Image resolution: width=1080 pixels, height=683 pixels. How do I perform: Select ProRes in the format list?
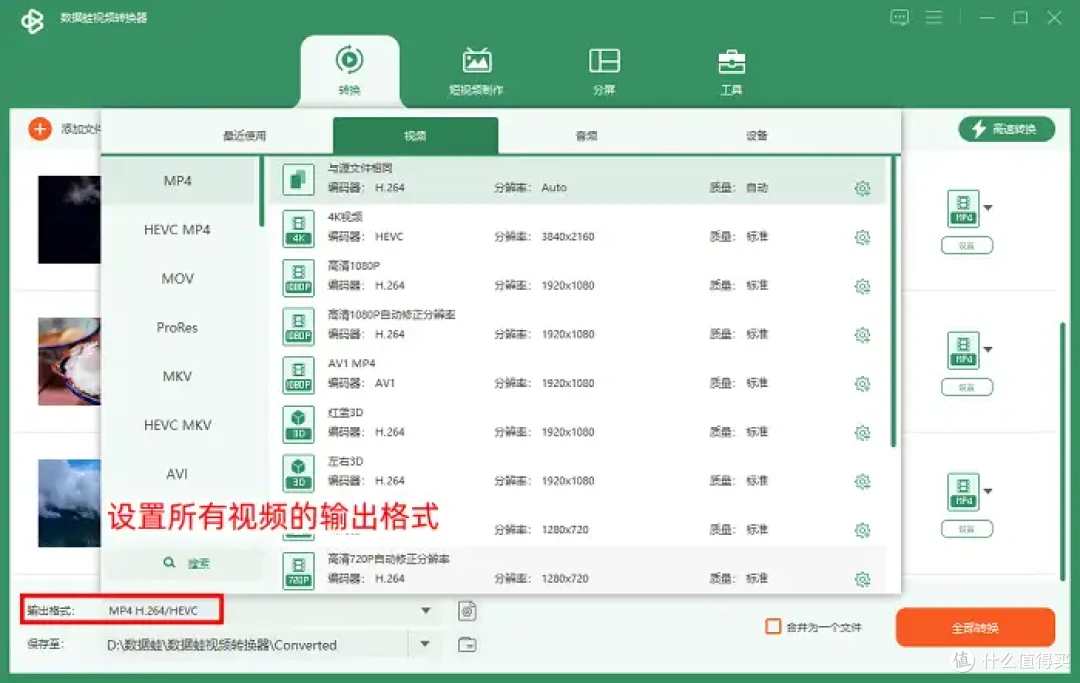pyautogui.click(x=178, y=327)
